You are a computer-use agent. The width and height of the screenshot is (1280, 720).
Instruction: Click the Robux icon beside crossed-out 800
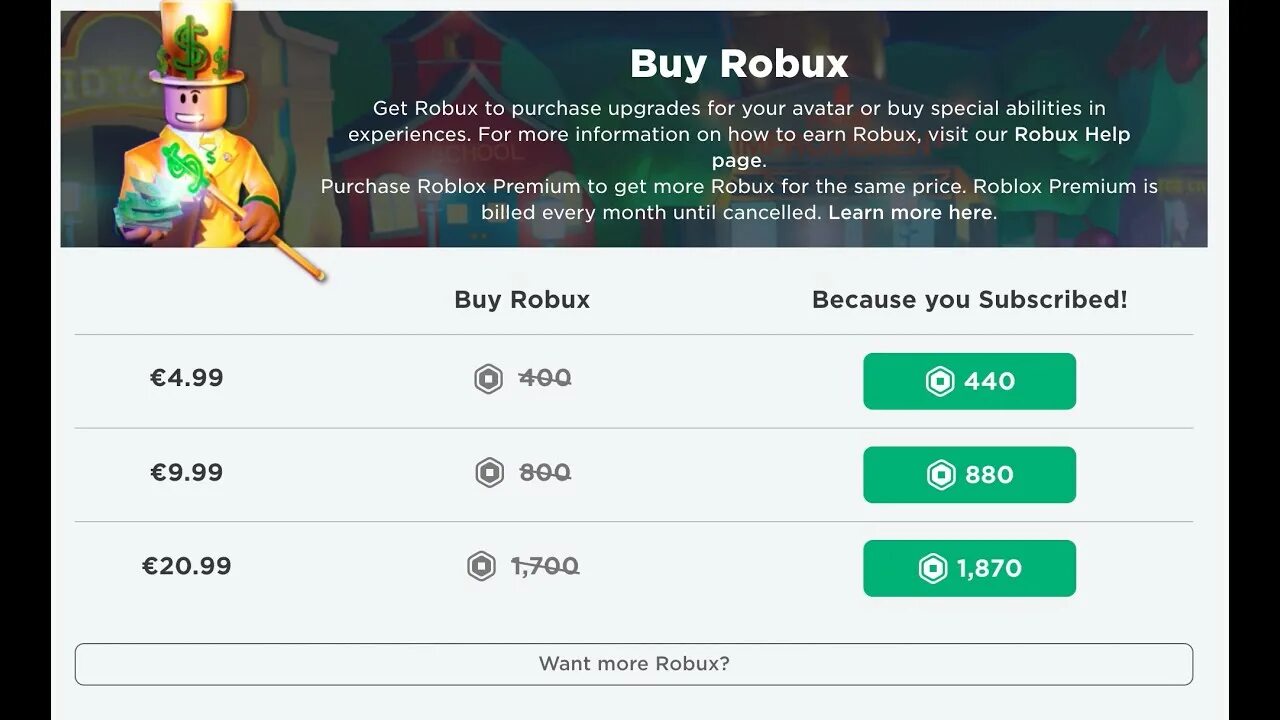pyautogui.click(x=489, y=473)
